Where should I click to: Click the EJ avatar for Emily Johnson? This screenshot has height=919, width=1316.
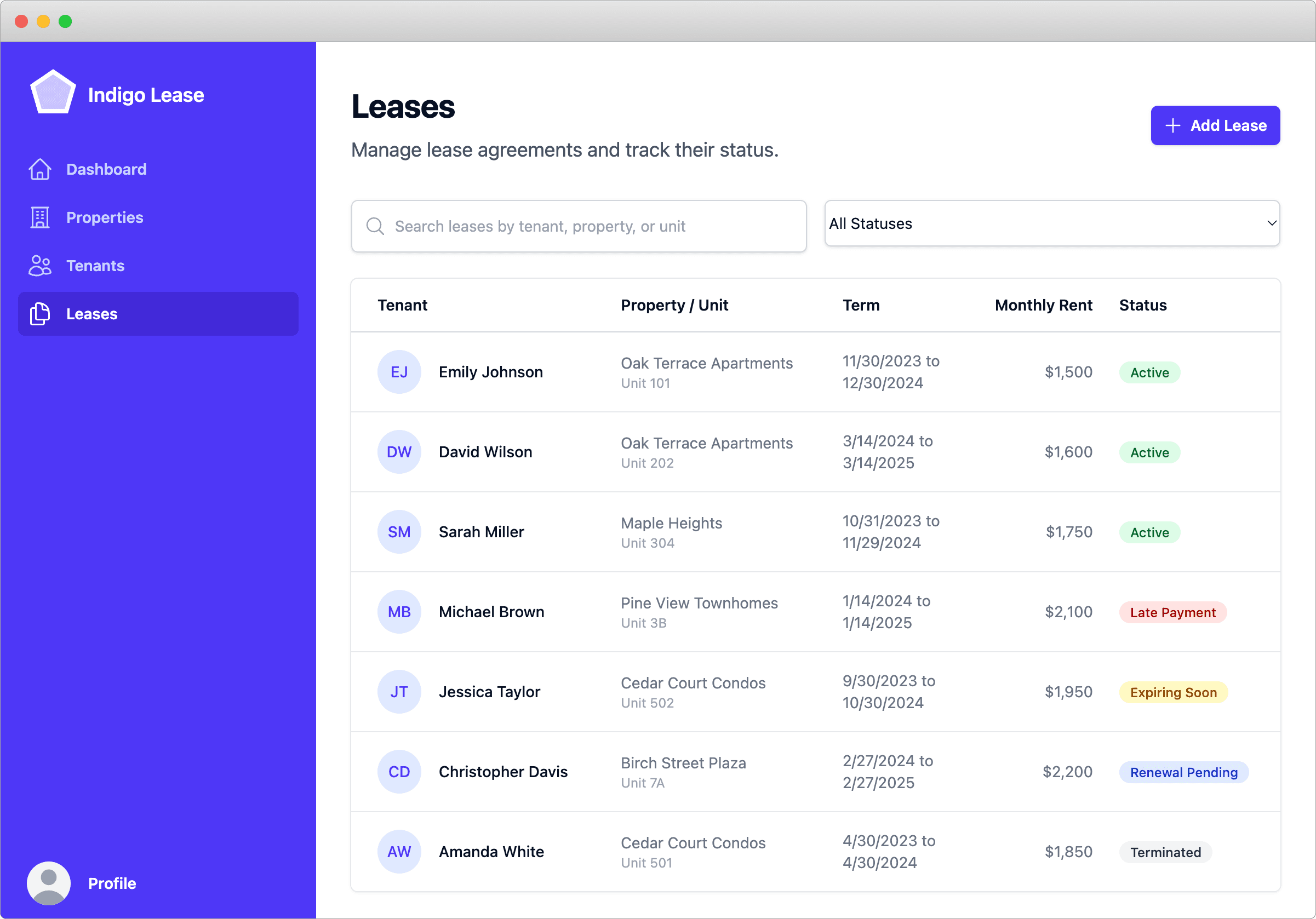click(399, 372)
